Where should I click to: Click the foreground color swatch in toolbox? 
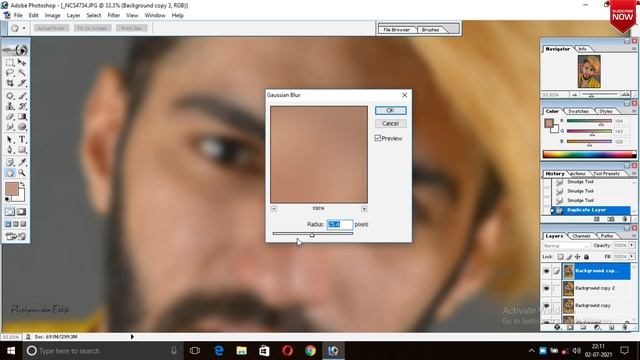(x=12, y=189)
